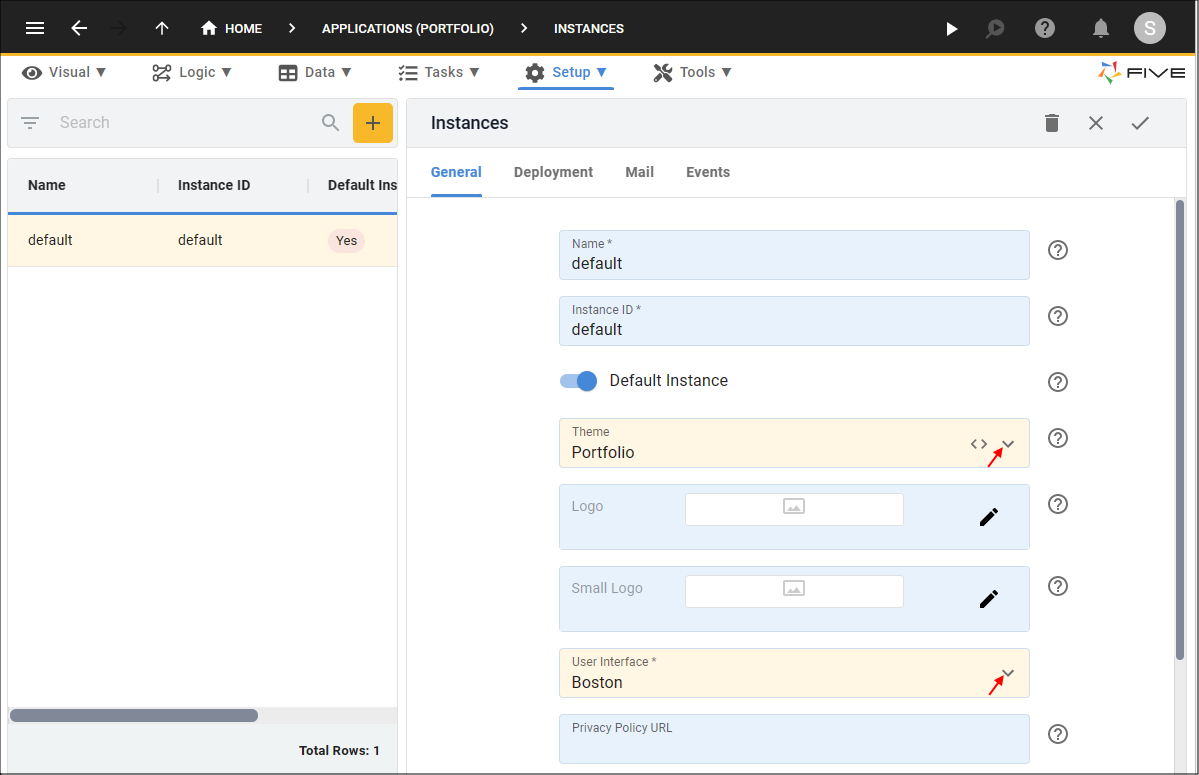Click the Instance ID input field
This screenshot has width=1199, height=775.
pos(794,321)
